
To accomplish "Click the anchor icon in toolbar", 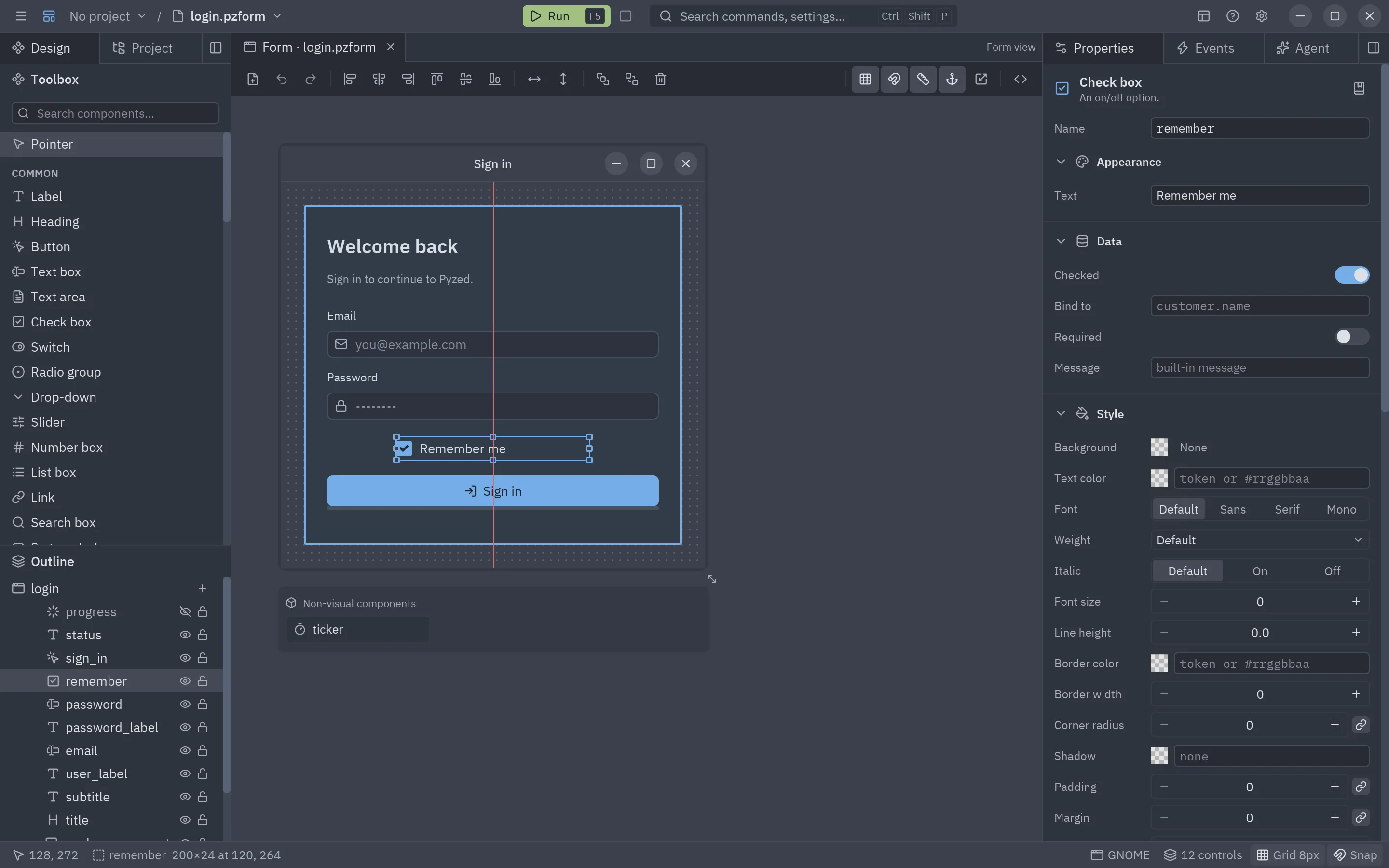I will tap(952, 79).
